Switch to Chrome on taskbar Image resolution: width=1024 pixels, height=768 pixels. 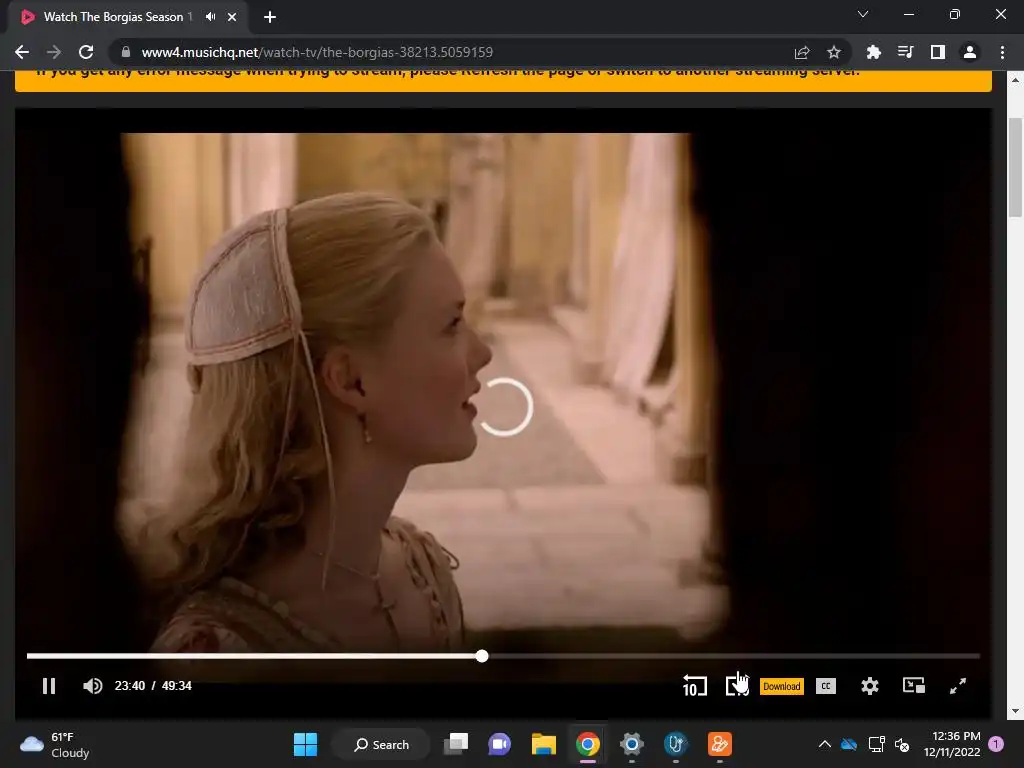coord(588,744)
